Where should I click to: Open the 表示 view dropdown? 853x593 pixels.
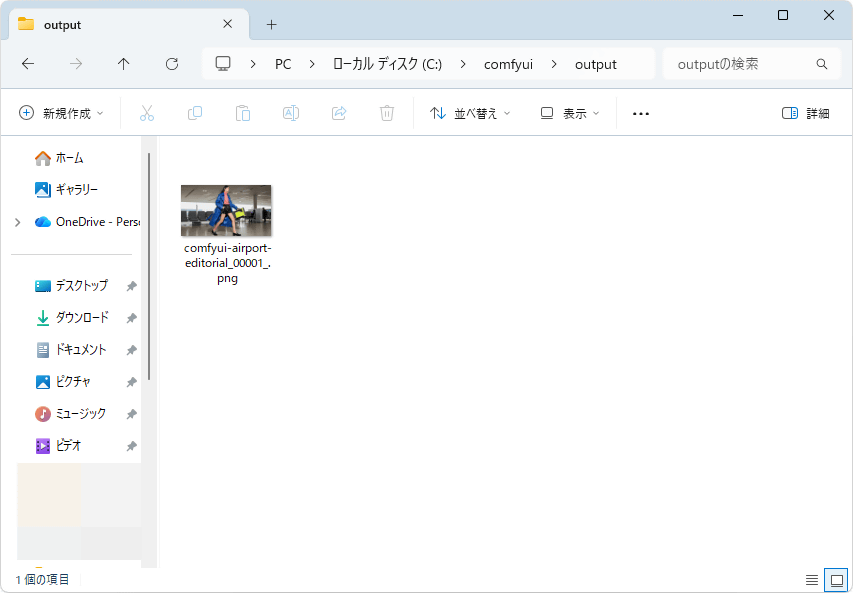point(570,113)
